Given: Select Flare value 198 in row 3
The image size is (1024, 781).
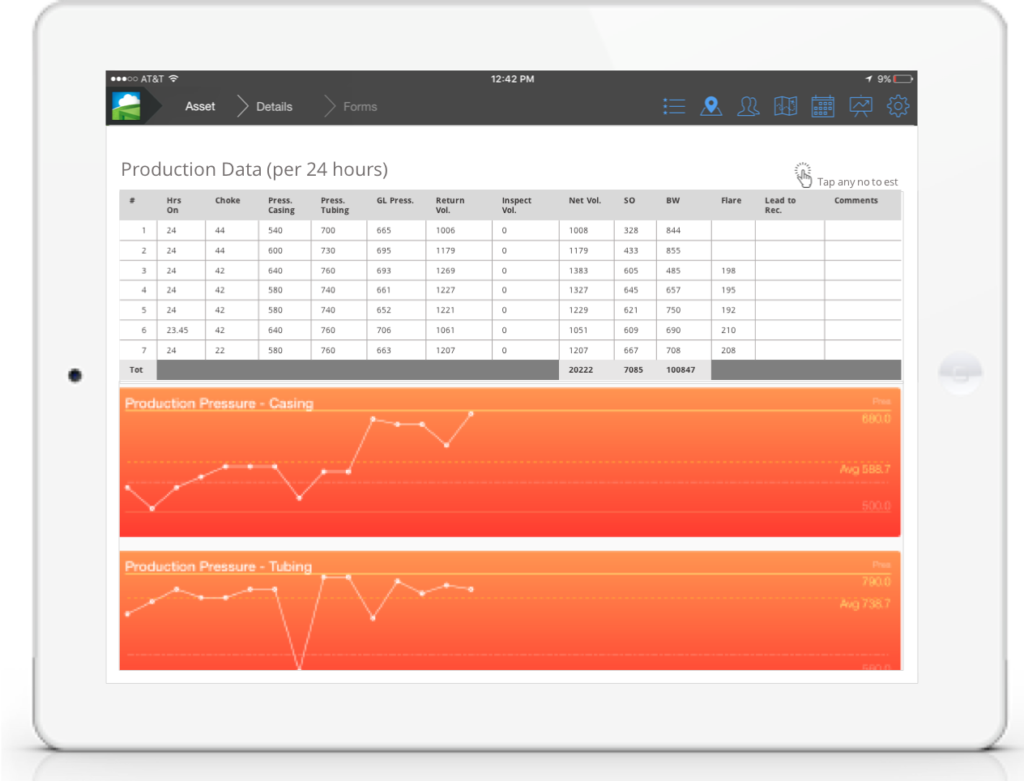Looking at the screenshot, I should (x=727, y=270).
